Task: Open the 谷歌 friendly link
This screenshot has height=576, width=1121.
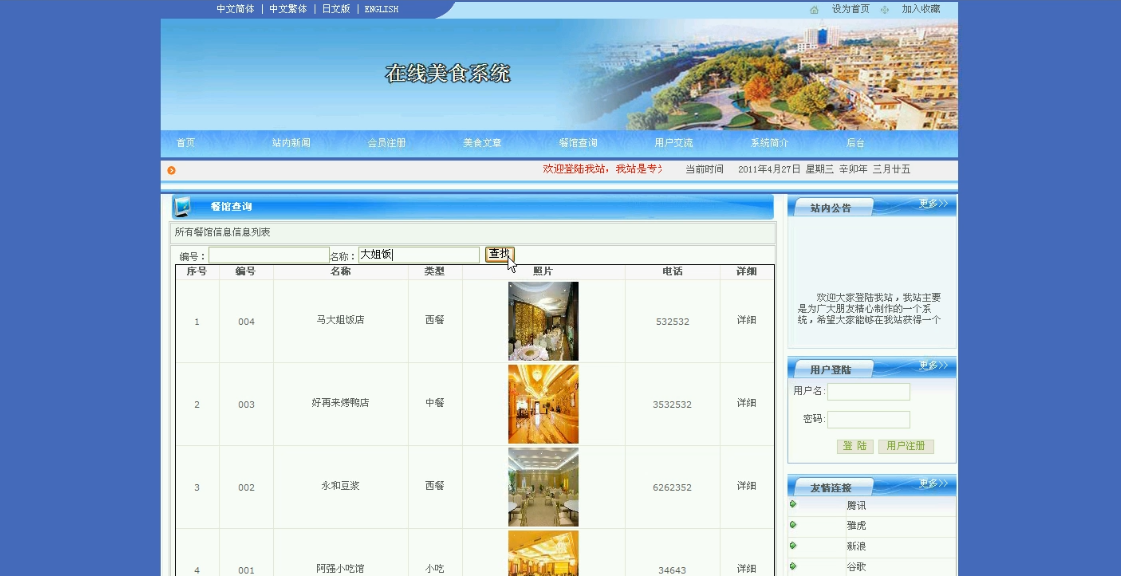Action: coord(856,566)
